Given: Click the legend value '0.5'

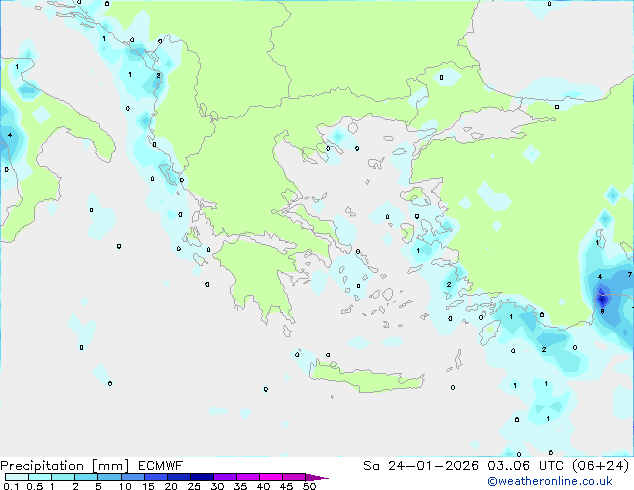Looking at the screenshot, I should point(35,486).
